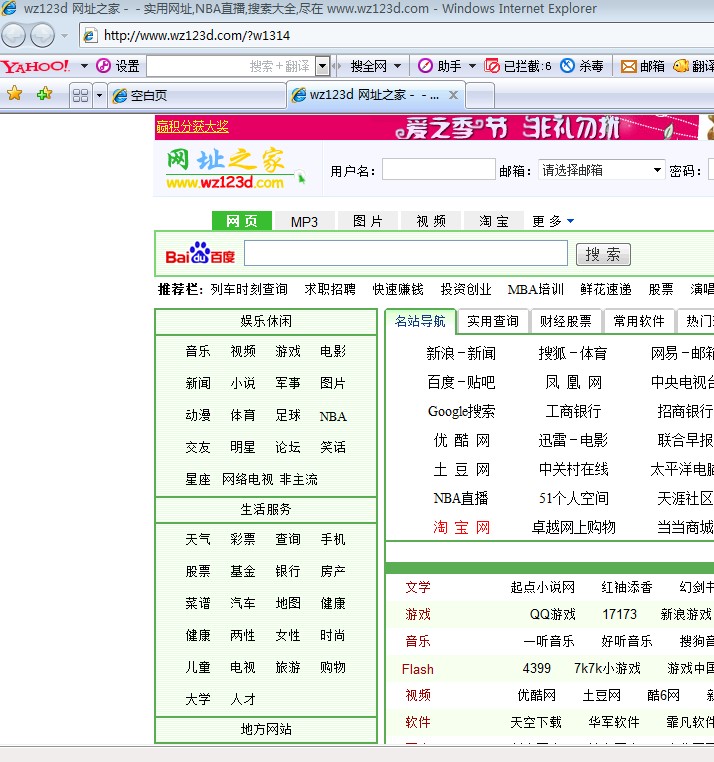Screen dimensions: 714x762
Task: Click the 杀毒 antivirus toolbar button
Action: 583,66
